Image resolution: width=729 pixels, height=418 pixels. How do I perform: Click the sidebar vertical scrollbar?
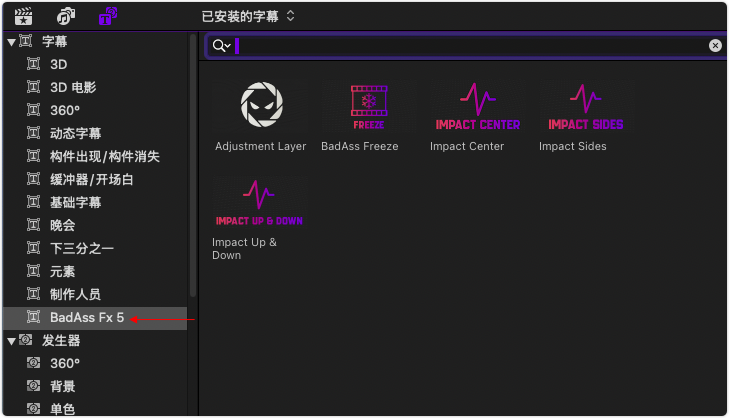193,165
